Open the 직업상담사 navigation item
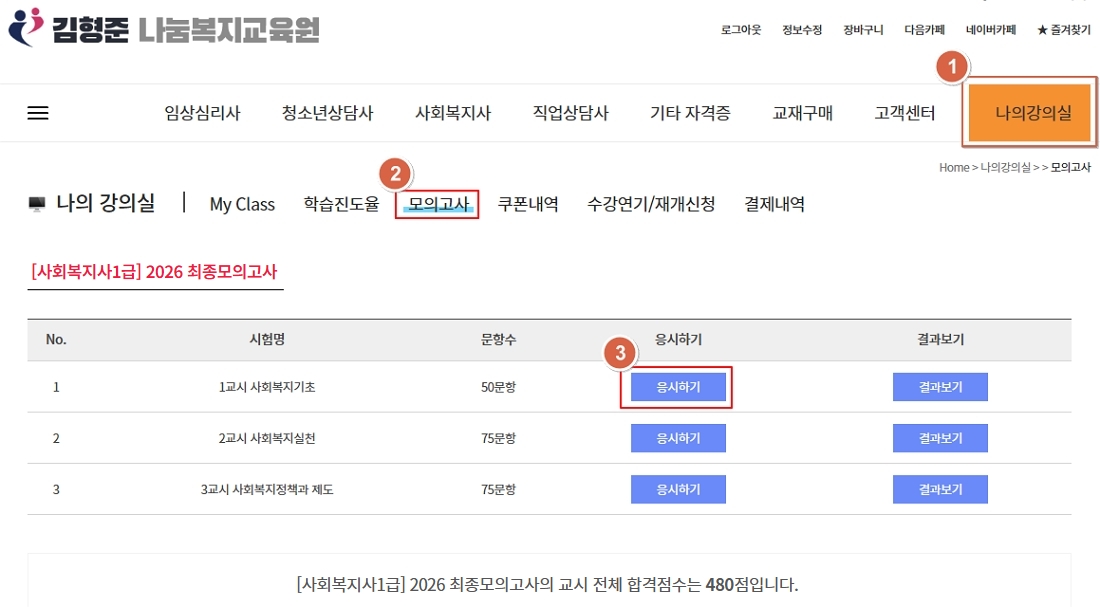 570,113
